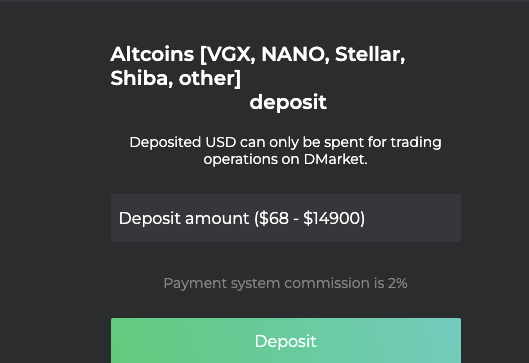529x363 pixels.
Task: Click the green Deposit button
Action: click(x=286, y=340)
